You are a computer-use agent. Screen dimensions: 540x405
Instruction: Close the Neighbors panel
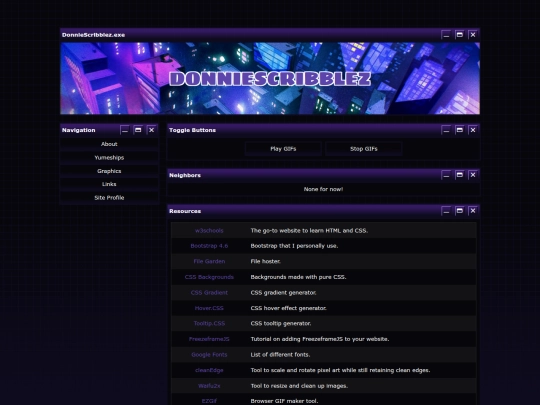[473, 175]
